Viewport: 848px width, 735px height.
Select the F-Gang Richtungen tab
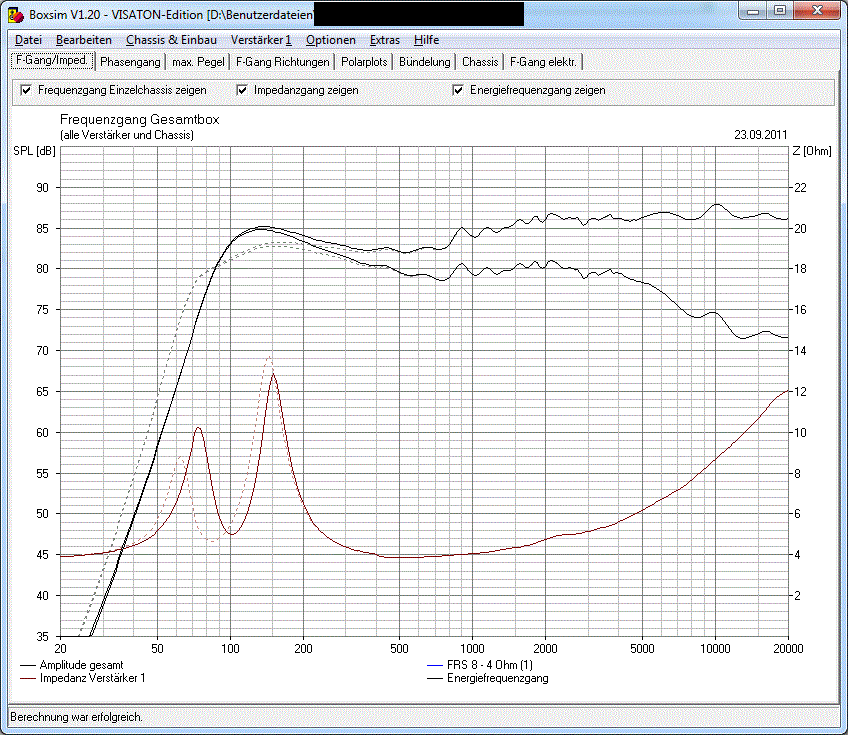[282, 62]
